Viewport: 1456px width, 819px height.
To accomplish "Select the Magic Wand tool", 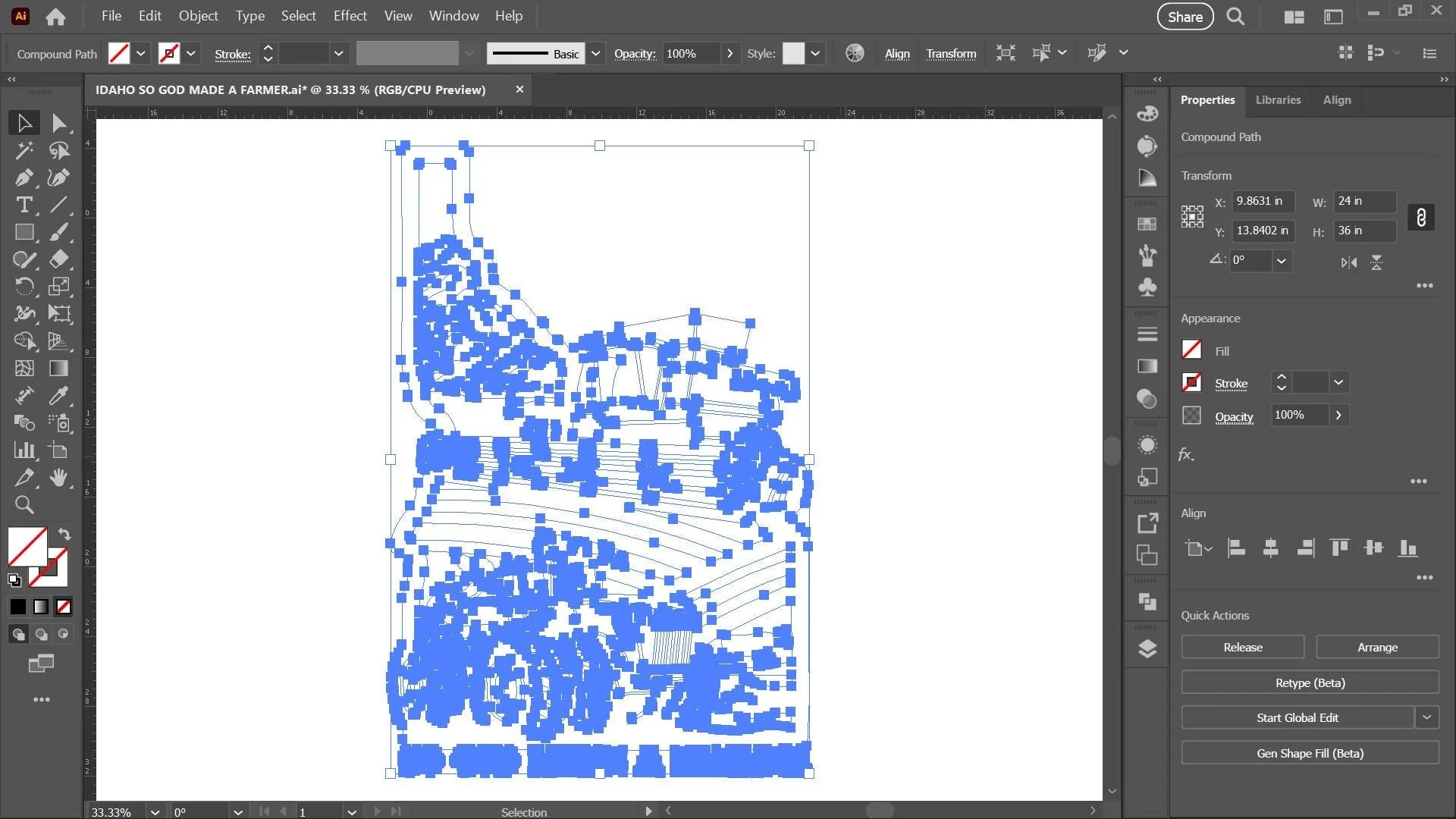I will tap(24, 150).
